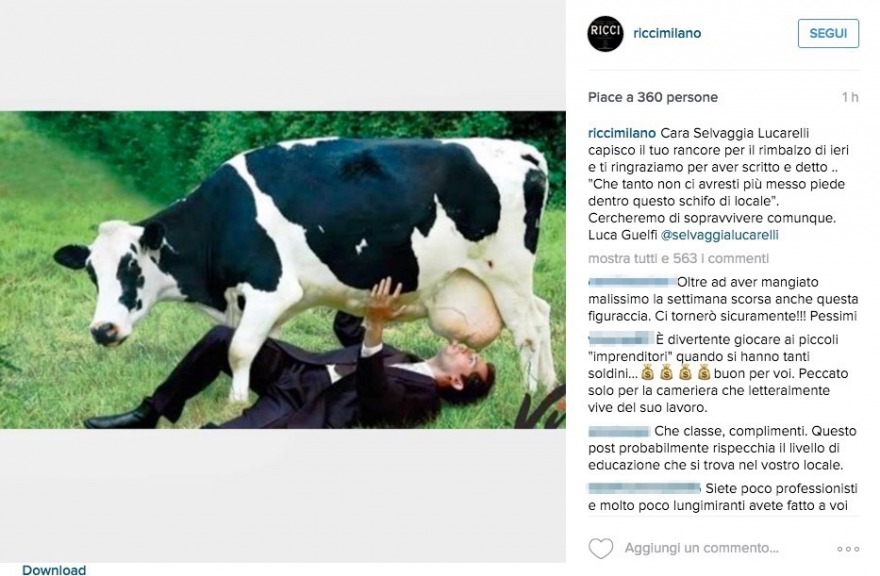This screenshot has width=880, height=576.
Task: Open the riccimilano username in the post header
Action: [x=667, y=33]
